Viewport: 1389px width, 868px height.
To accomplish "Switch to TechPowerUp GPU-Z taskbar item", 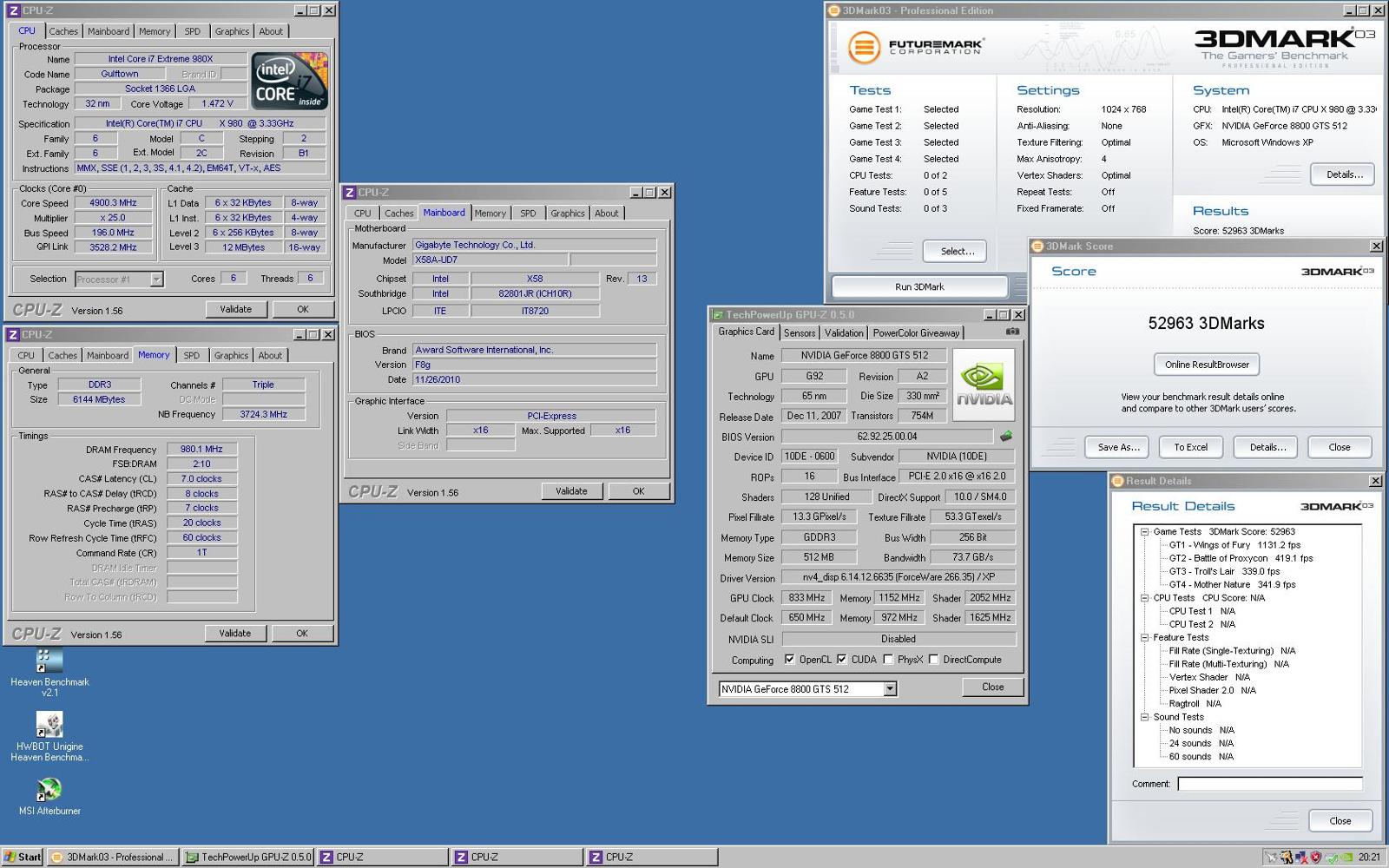I will pyautogui.click(x=248, y=857).
